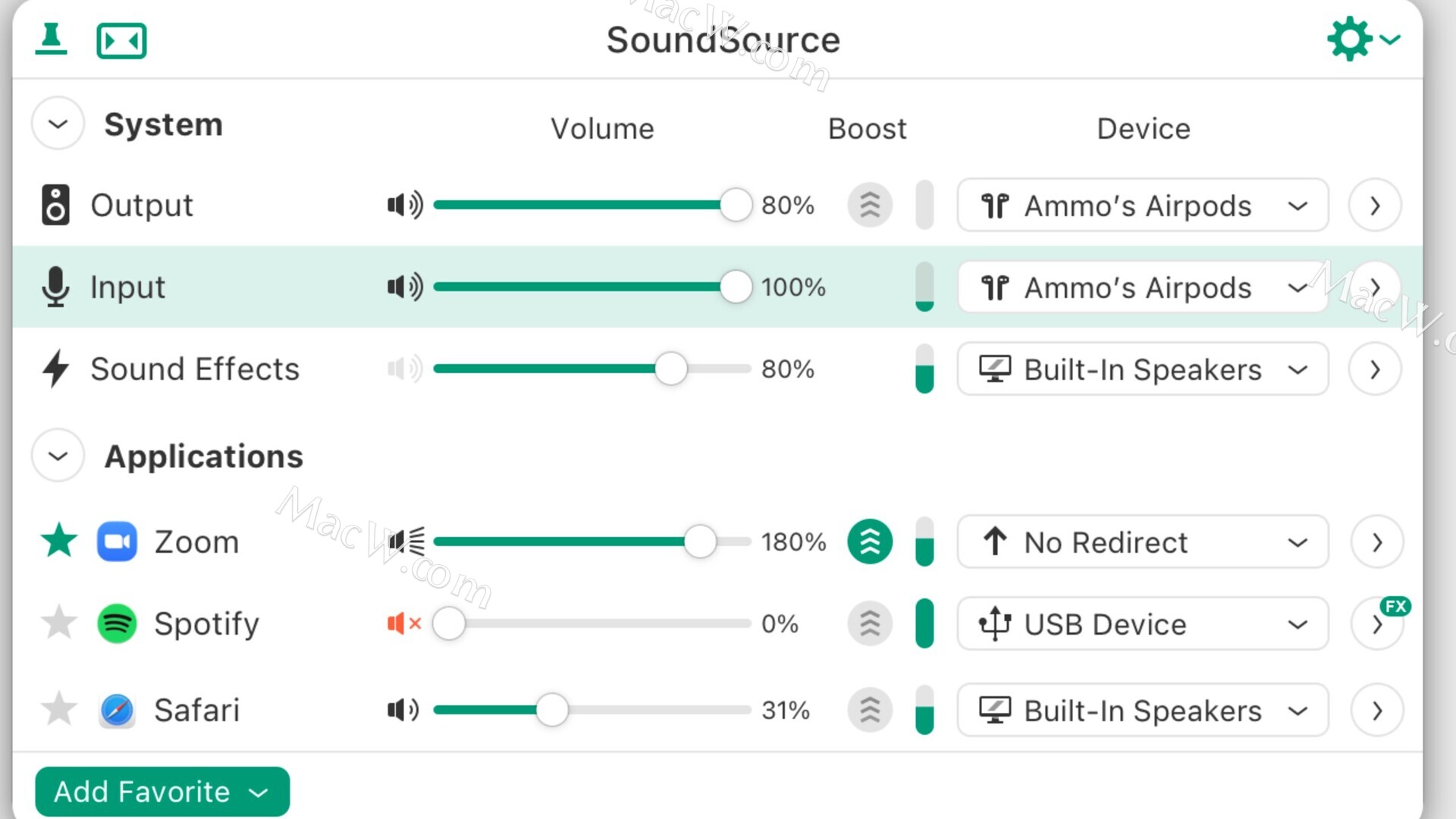Click the Zoom app icon
The width and height of the screenshot is (1456, 819).
[117, 541]
